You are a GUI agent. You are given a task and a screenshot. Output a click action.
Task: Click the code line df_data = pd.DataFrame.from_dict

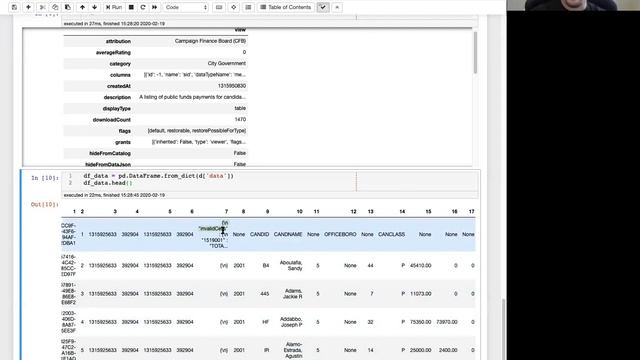(158, 176)
